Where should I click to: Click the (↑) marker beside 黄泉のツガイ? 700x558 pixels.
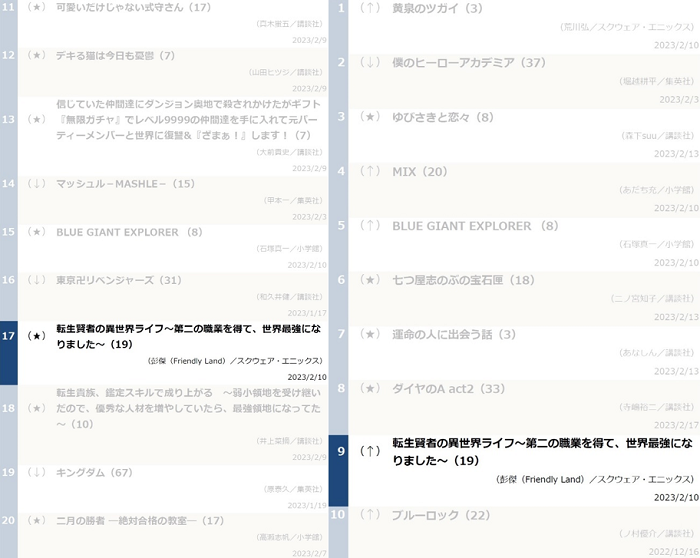[370, 8]
